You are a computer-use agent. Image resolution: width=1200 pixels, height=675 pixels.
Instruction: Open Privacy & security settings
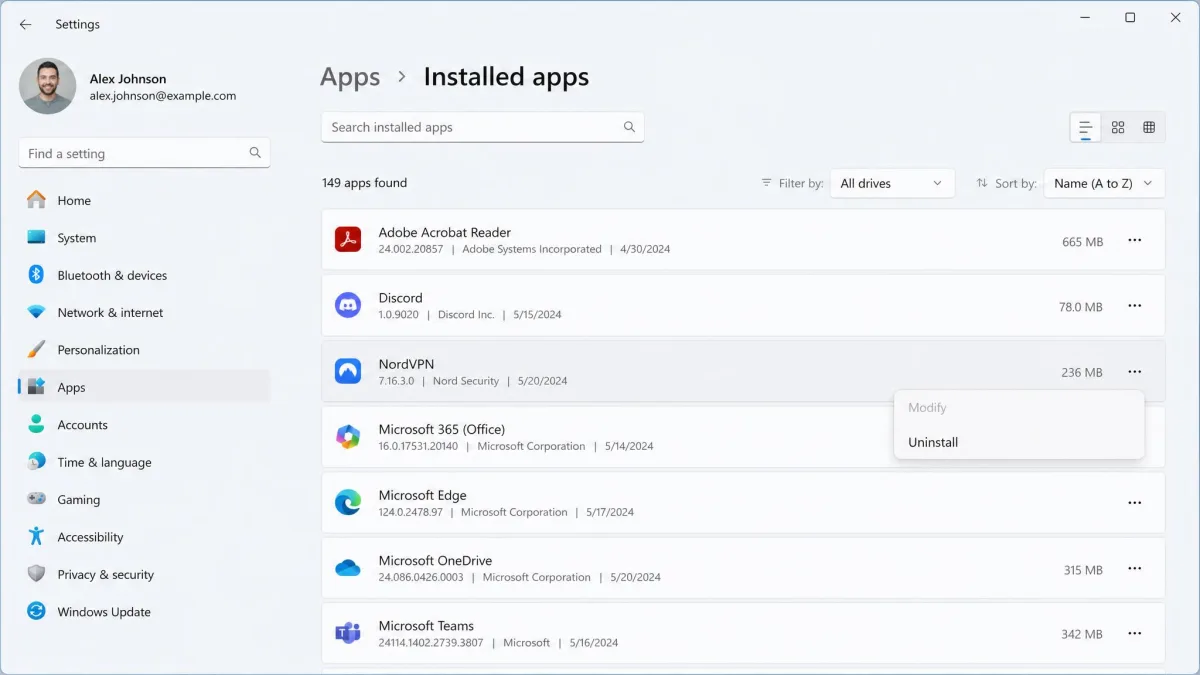144,574
